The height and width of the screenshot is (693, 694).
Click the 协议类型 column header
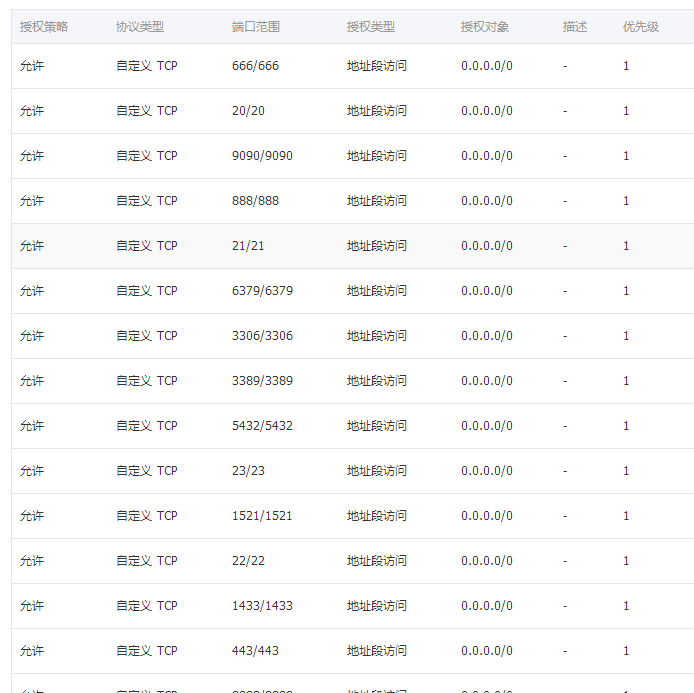pyautogui.click(x=139, y=27)
